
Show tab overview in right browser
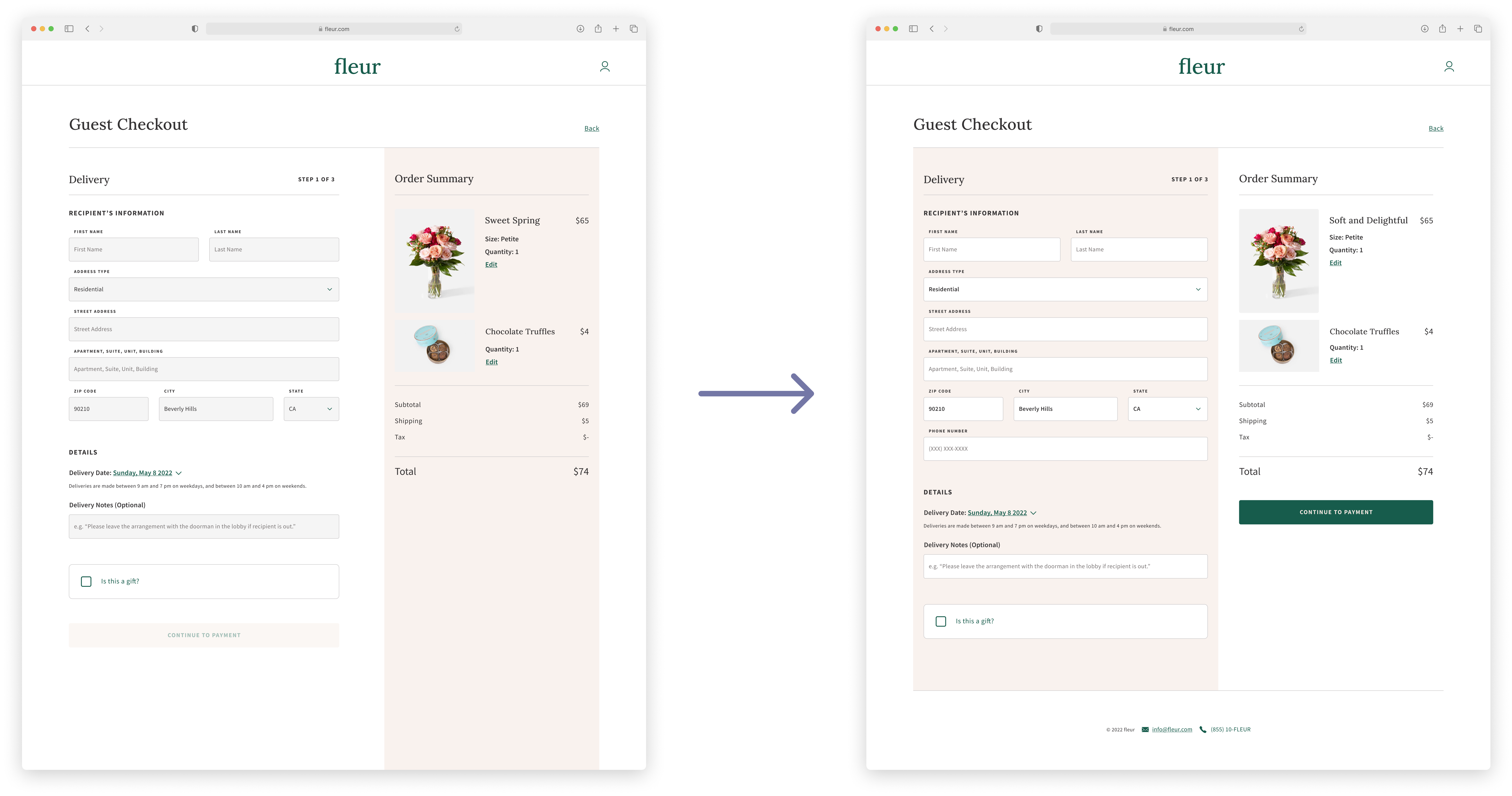coord(1478,29)
